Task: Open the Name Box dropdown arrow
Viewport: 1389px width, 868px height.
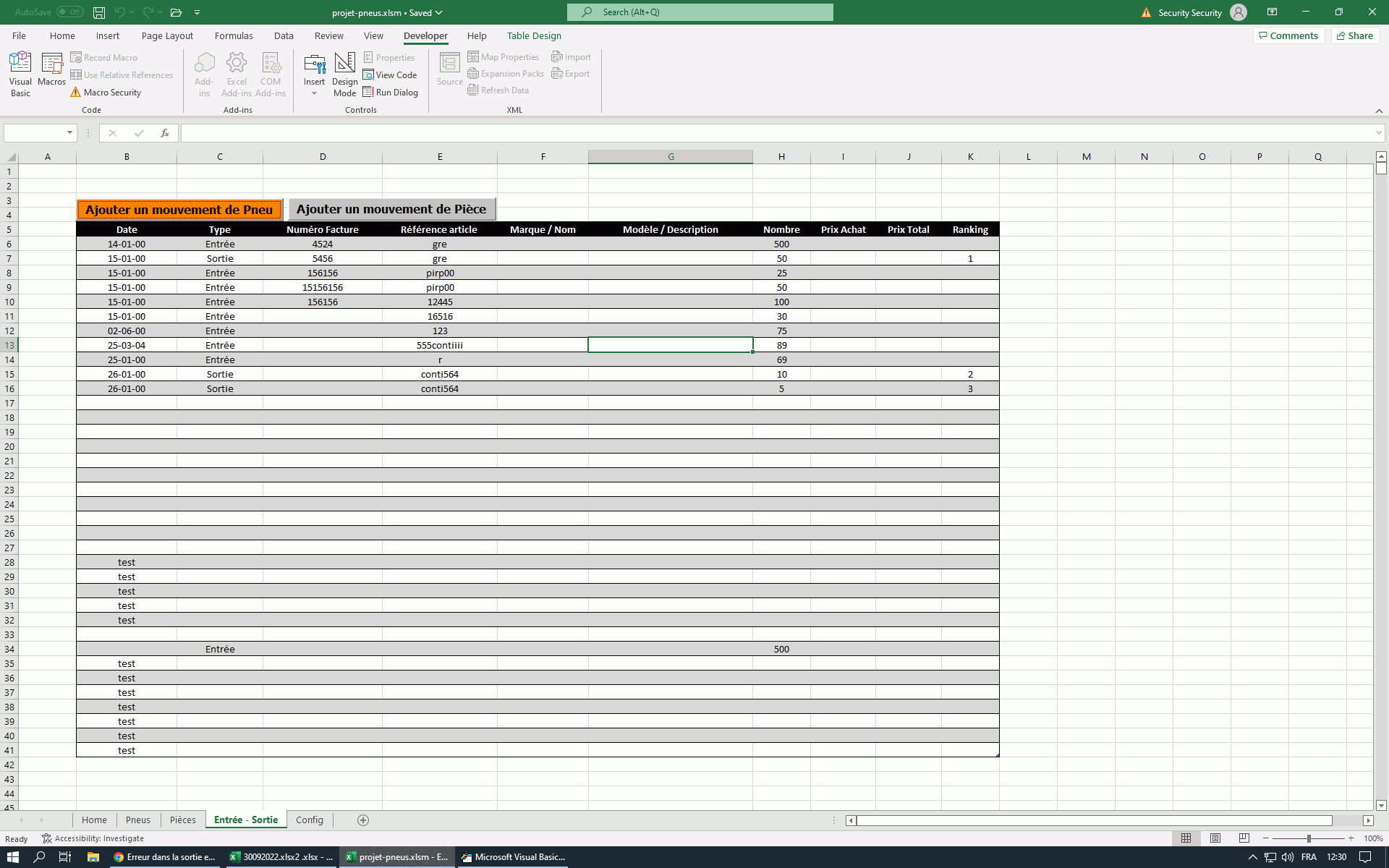Action: 69,132
